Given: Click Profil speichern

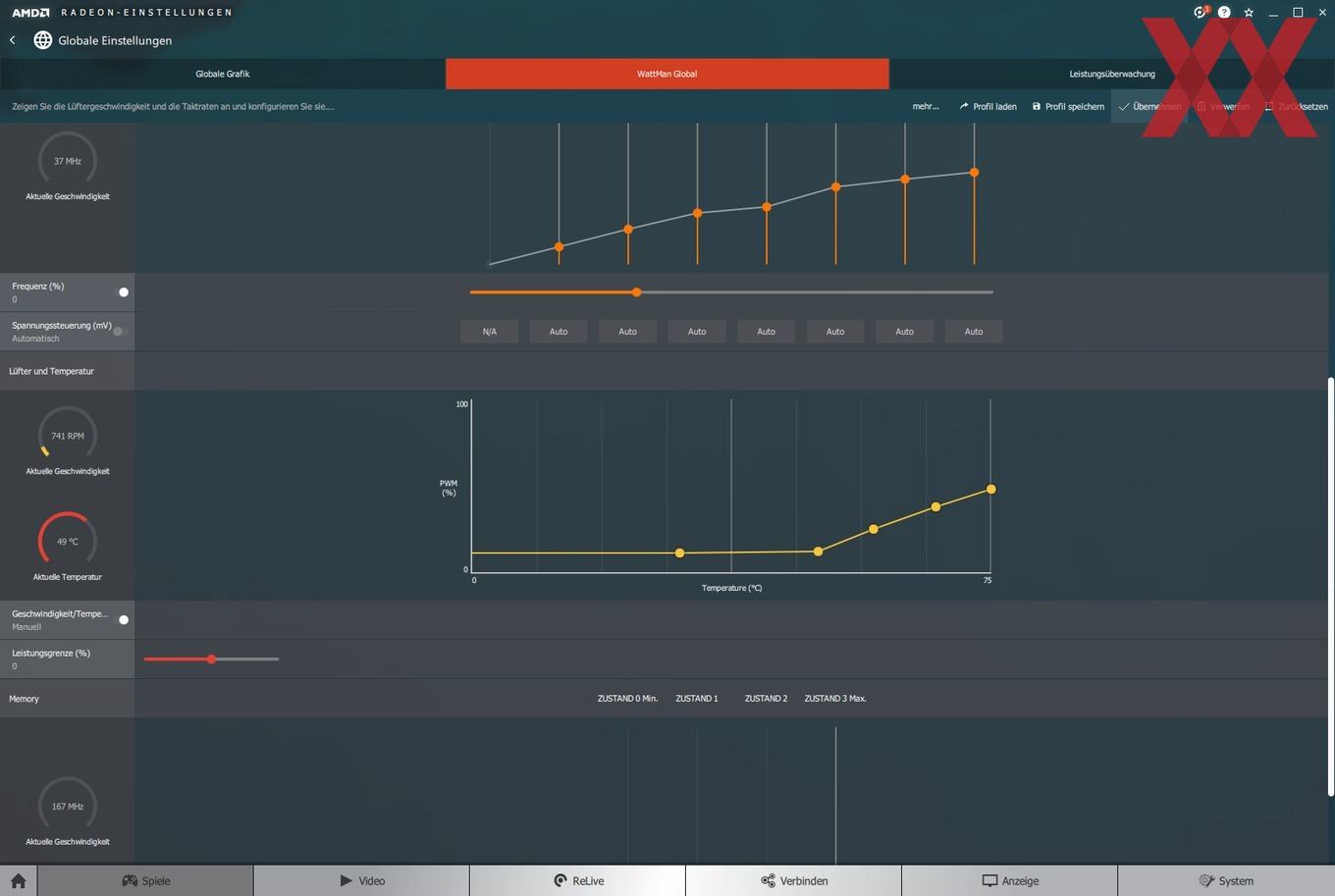Looking at the screenshot, I should tap(1068, 106).
